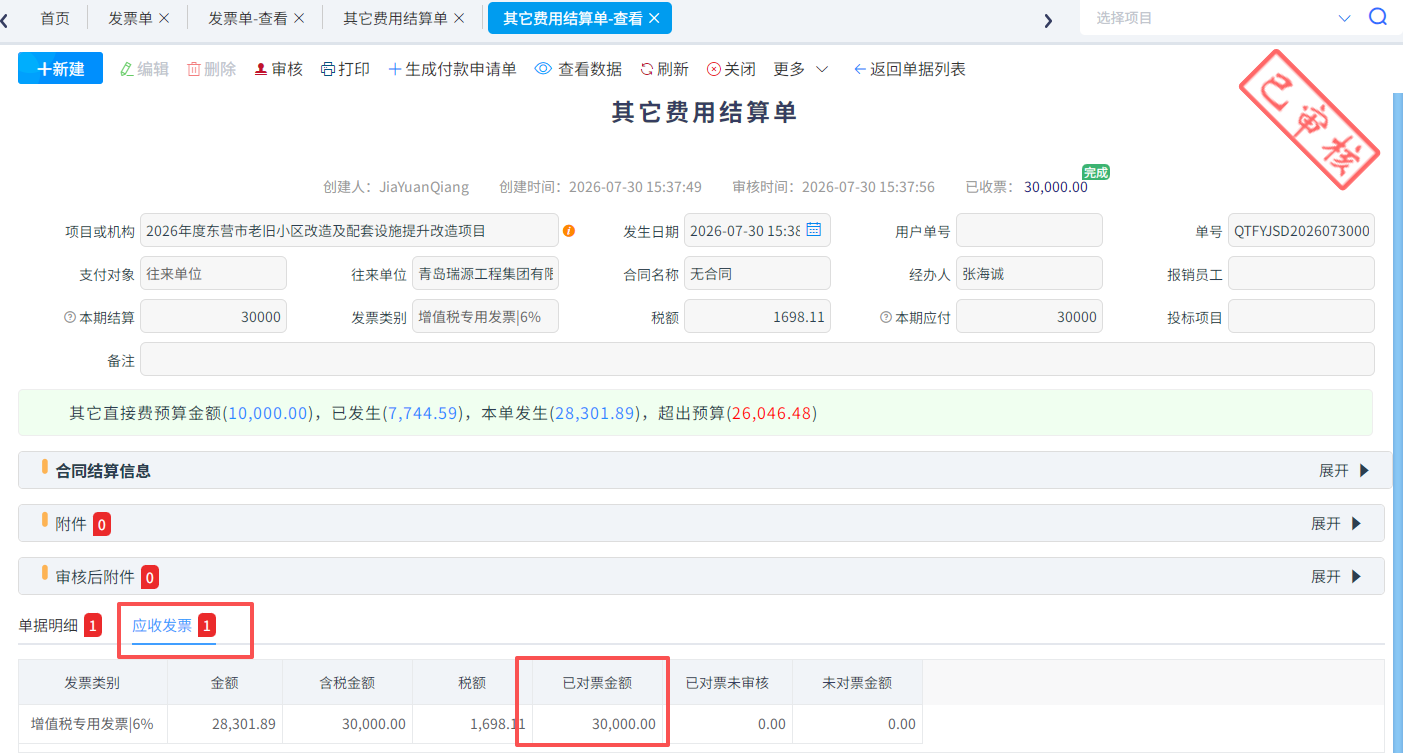The image size is (1403, 753).
Task: Click the 项目或机构 input field
Action: tap(349, 230)
